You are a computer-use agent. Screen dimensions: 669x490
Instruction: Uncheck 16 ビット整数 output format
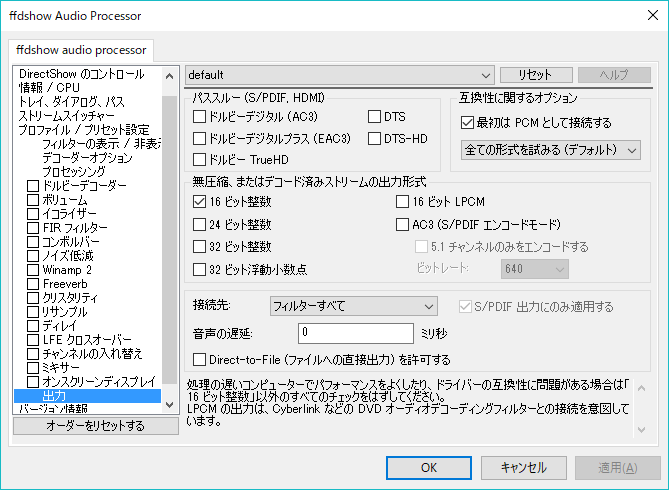[199, 201]
